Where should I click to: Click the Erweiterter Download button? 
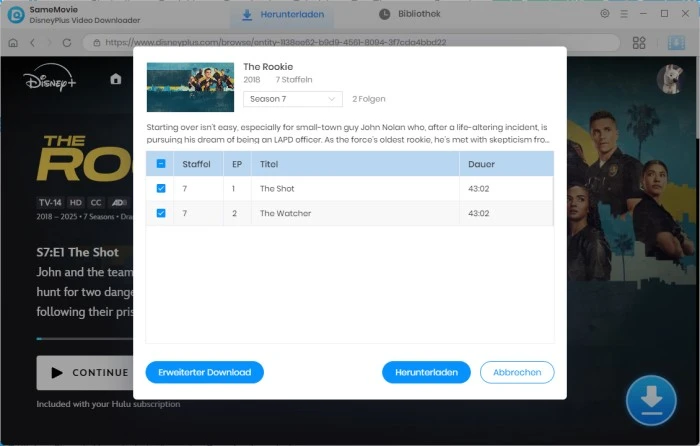[204, 372]
